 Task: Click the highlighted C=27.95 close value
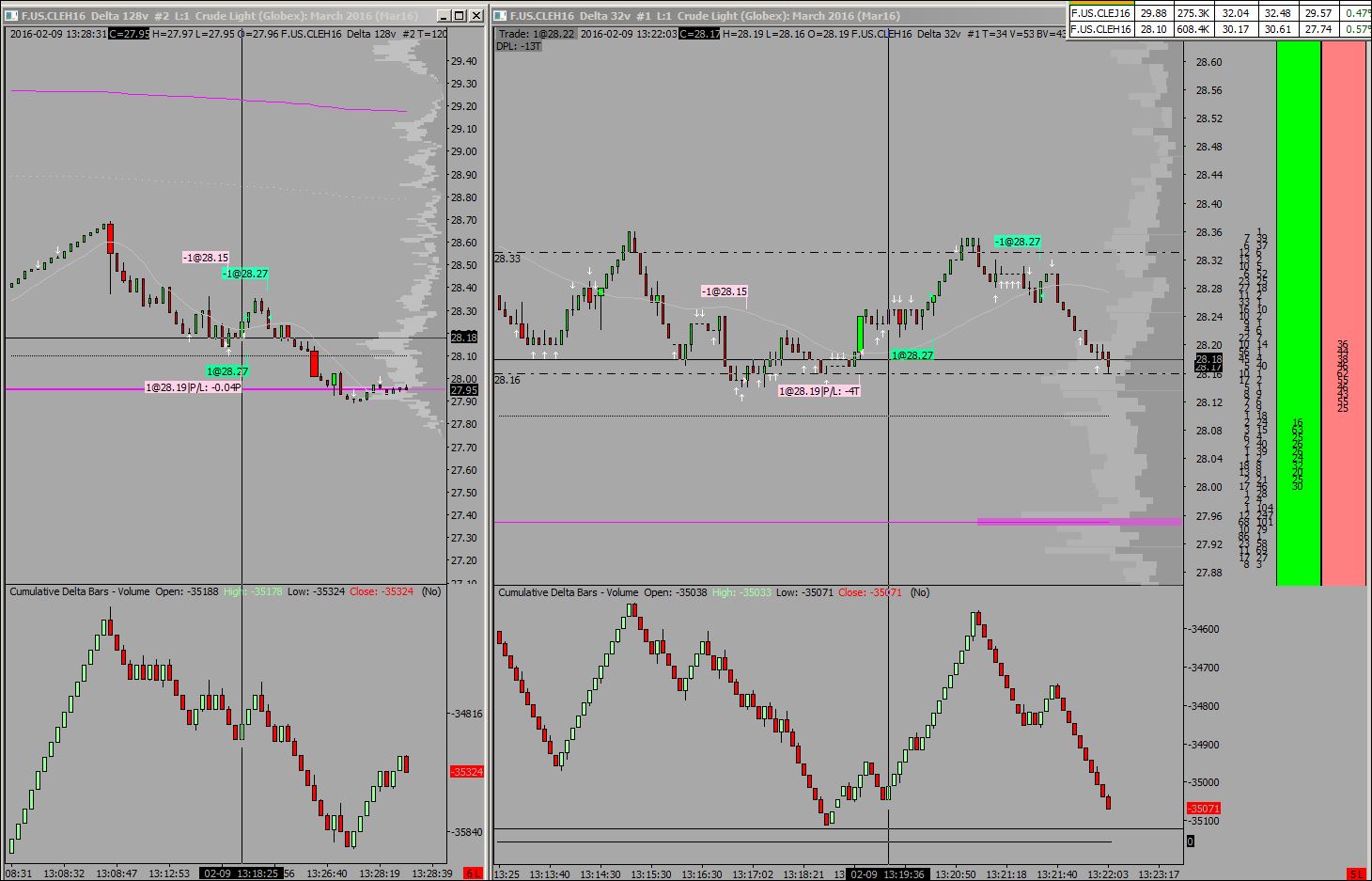click(x=127, y=33)
